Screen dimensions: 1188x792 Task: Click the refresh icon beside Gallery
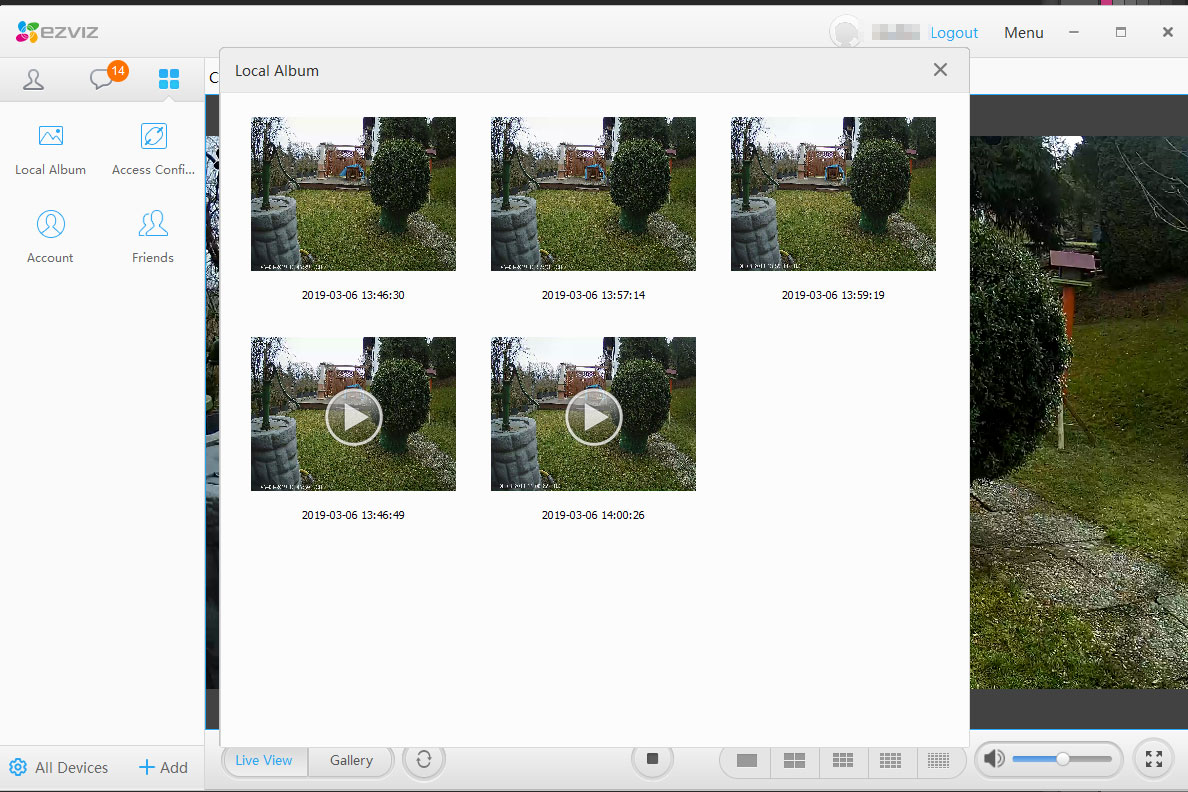pos(424,760)
